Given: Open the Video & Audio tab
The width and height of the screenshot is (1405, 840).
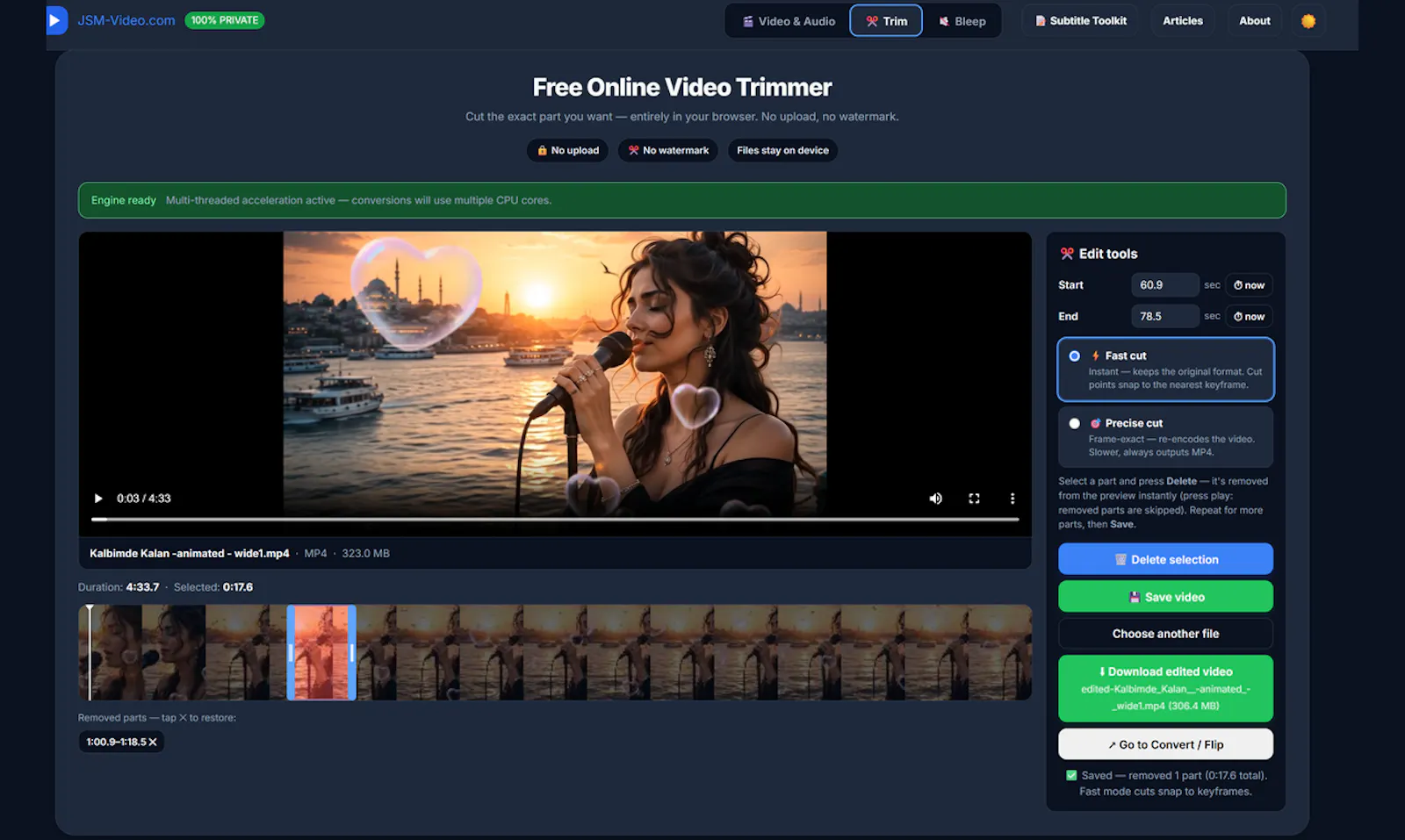Looking at the screenshot, I should tap(789, 21).
